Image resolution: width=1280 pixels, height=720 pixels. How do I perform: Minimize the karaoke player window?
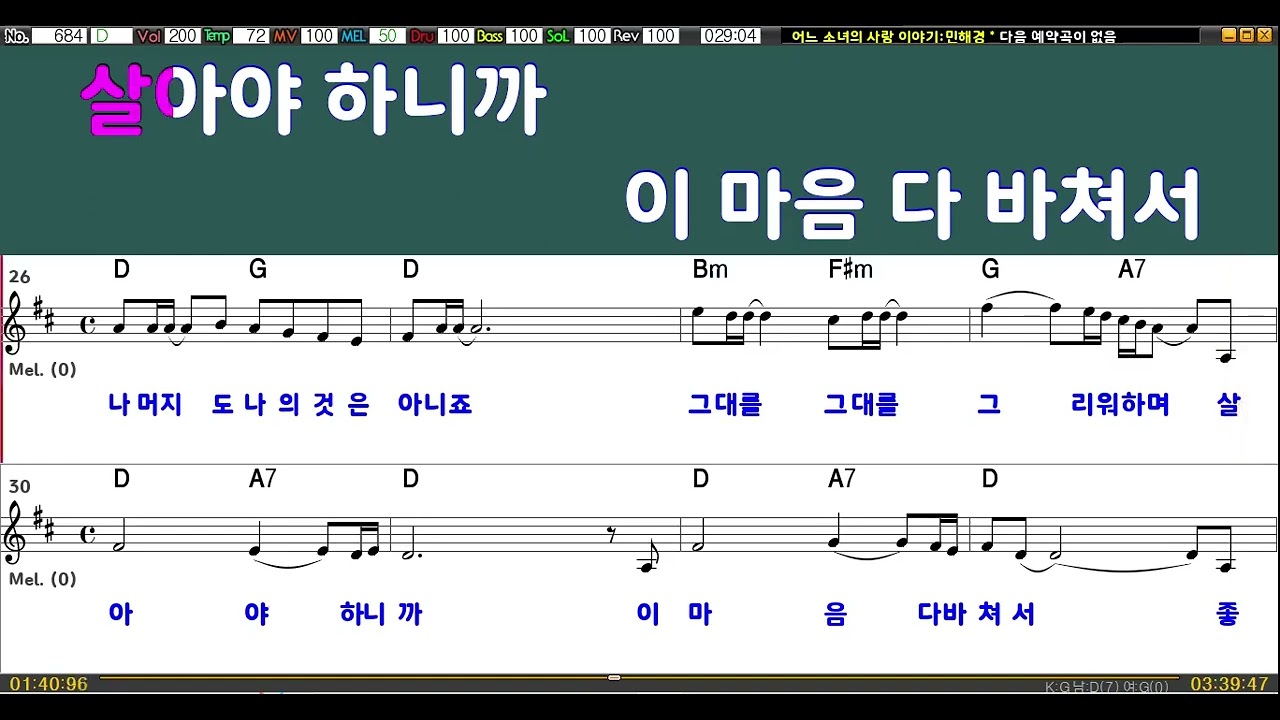pyautogui.click(x=1229, y=35)
